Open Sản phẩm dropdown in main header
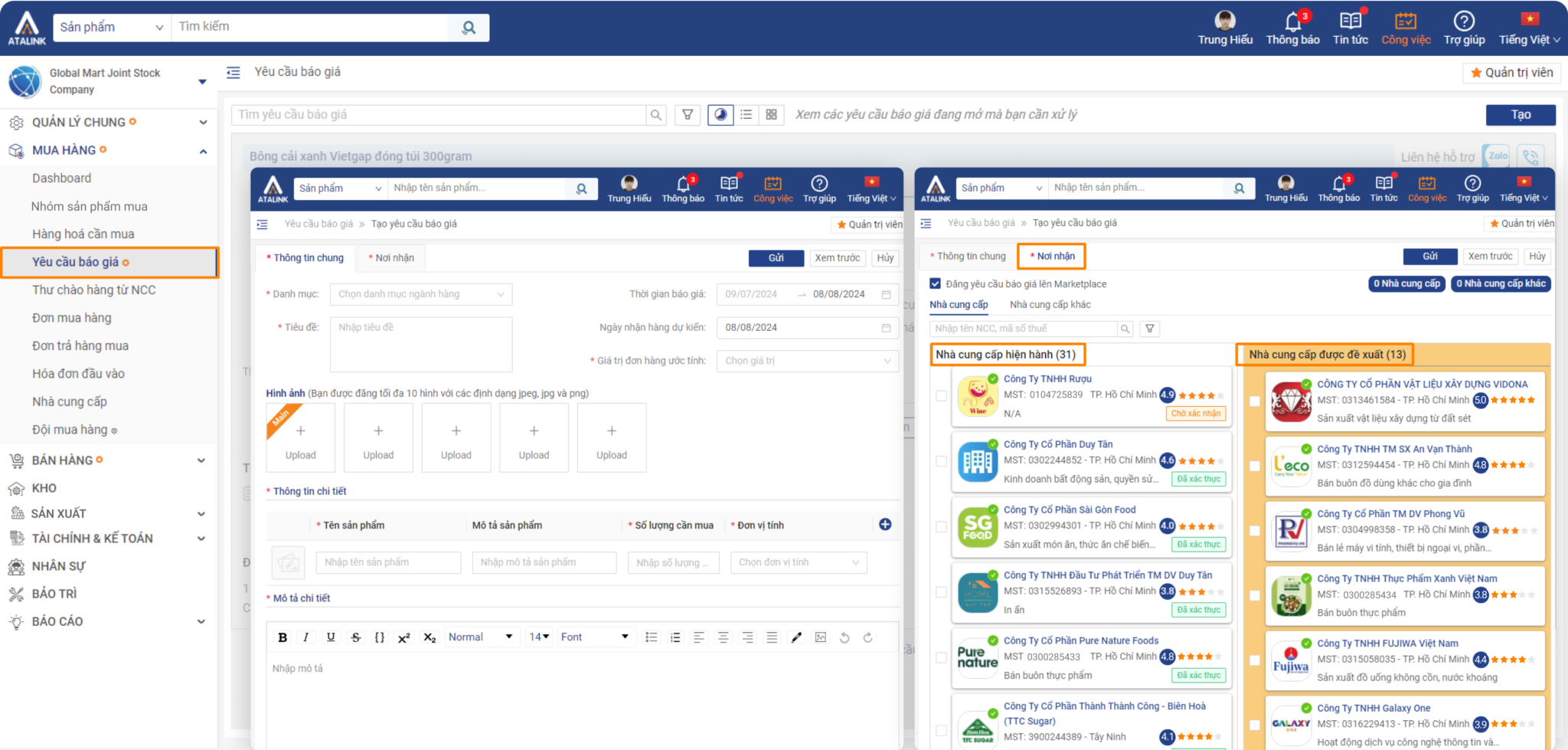The width and height of the screenshot is (1568, 750). click(x=112, y=28)
